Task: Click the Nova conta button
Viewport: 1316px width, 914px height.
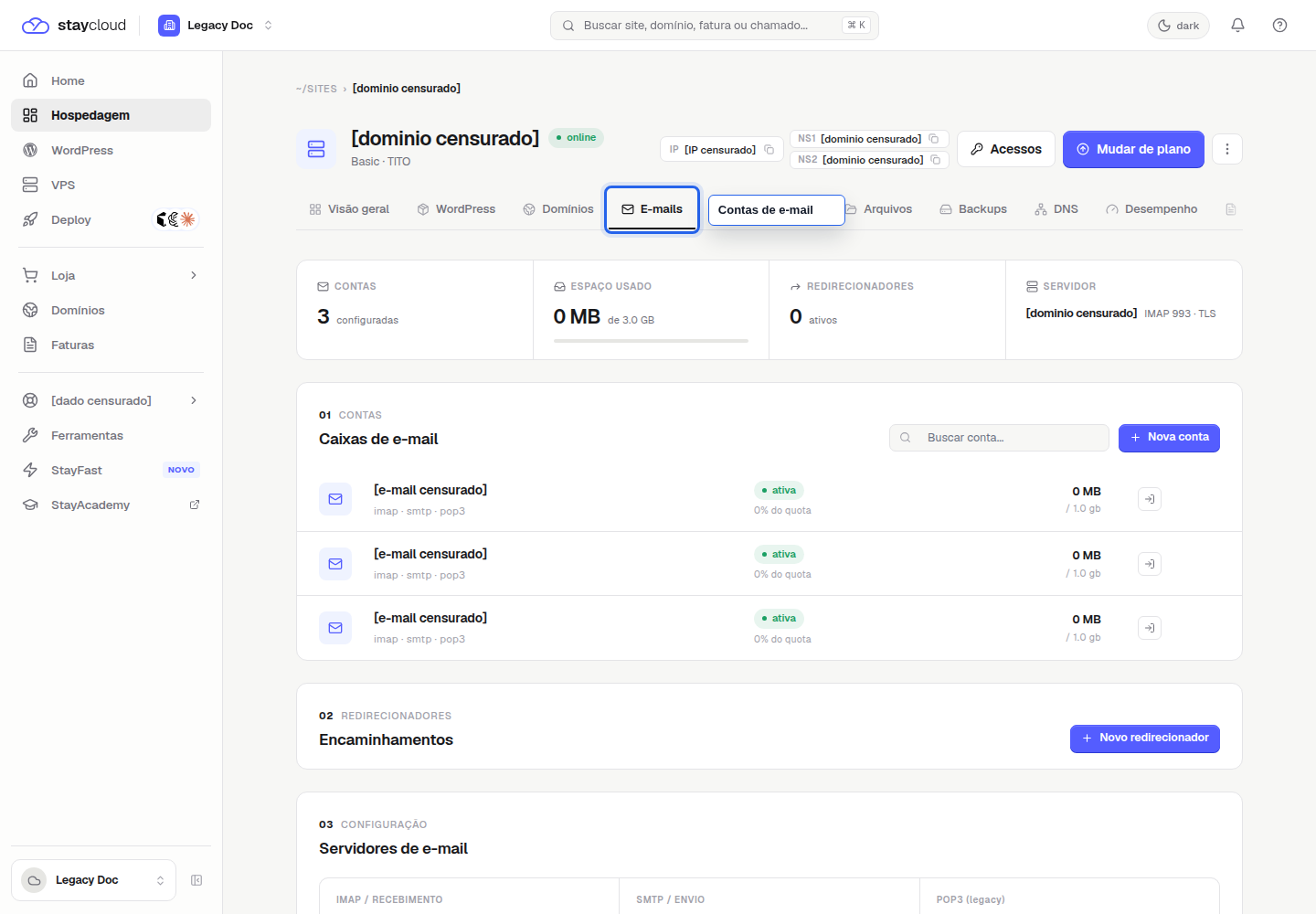Action: (1169, 438)
